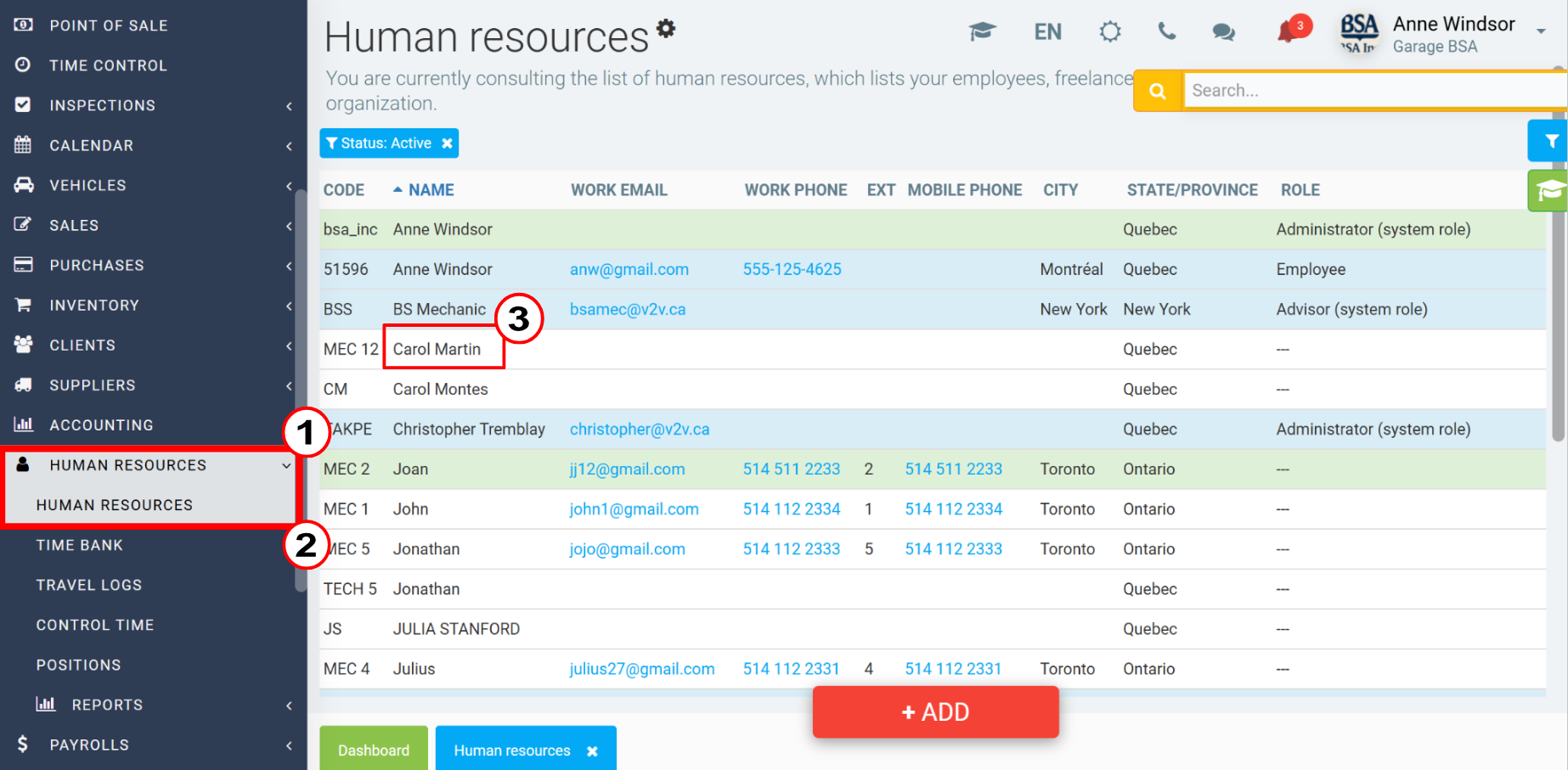Click the Payrolls dollar icon

pos(23,744)
